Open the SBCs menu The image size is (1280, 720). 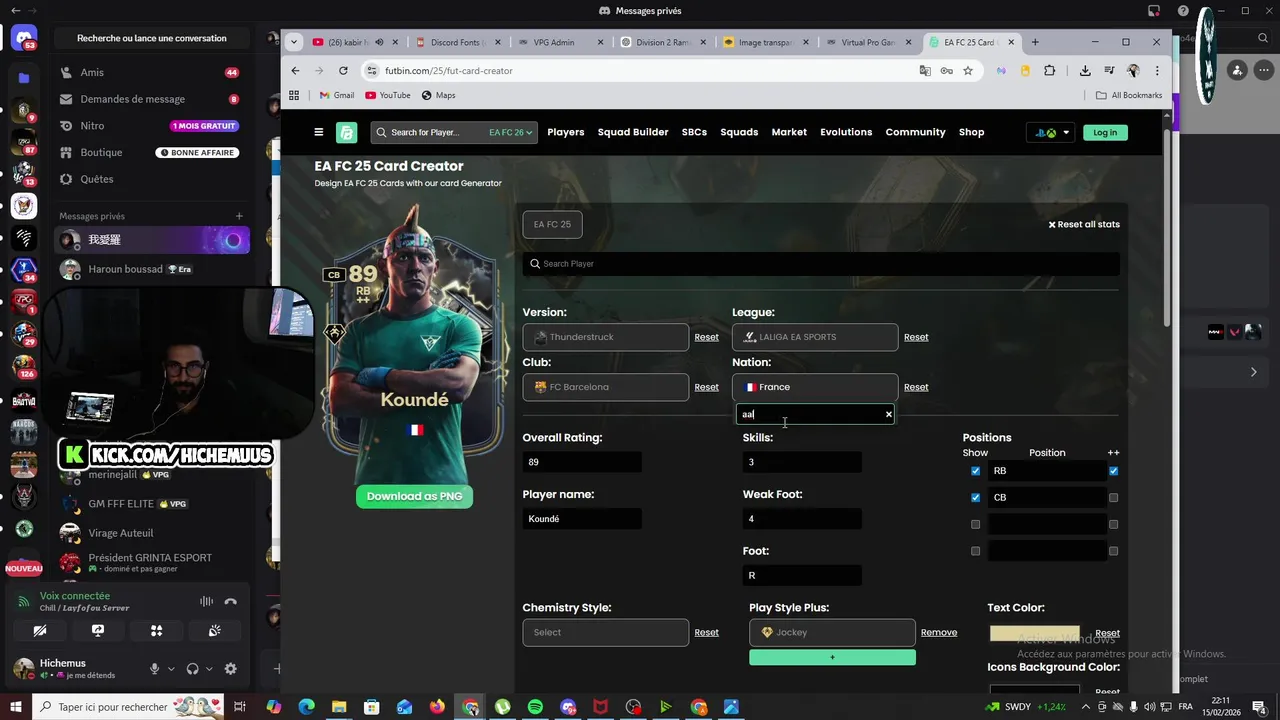click(694, 132)
